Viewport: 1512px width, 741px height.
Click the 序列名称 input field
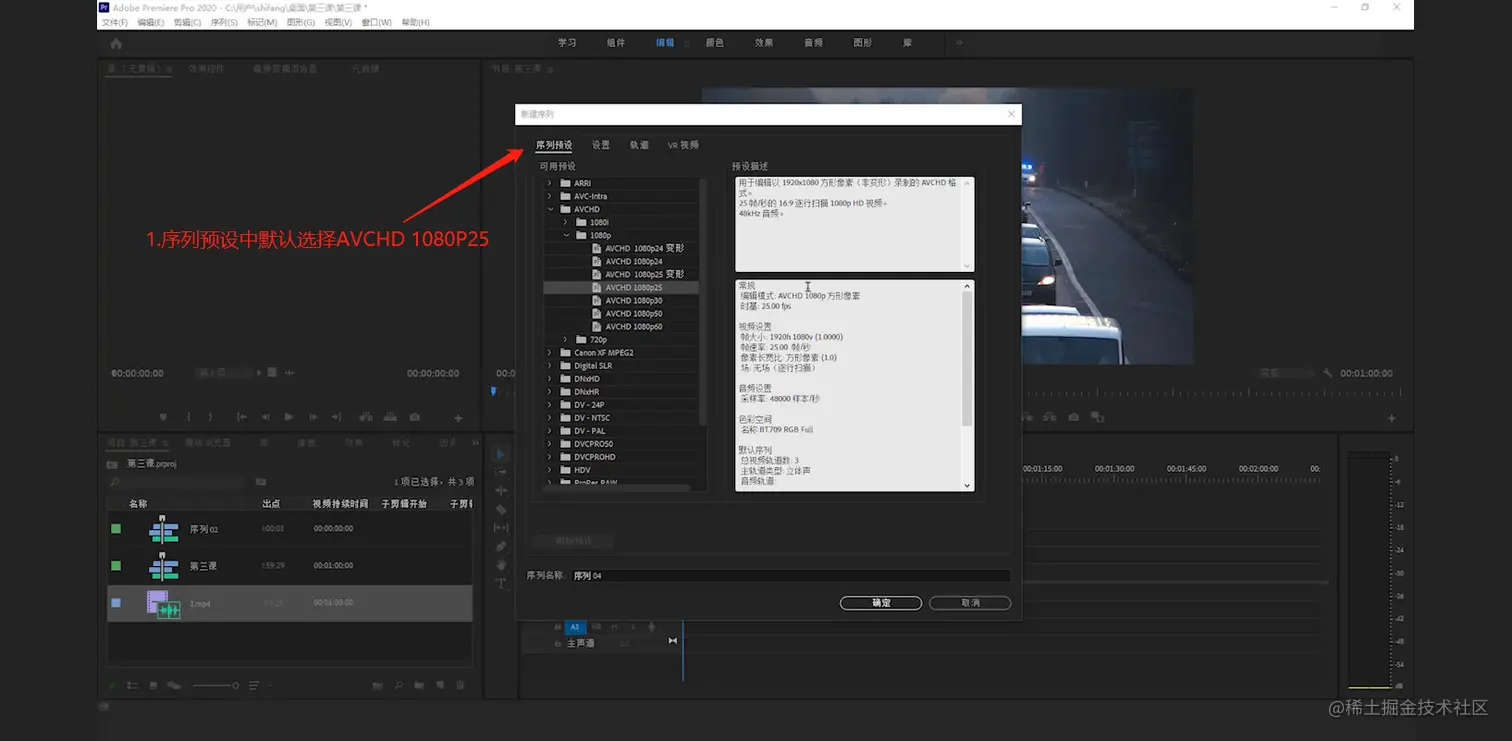pyautogui.click(x=790, y=576)
